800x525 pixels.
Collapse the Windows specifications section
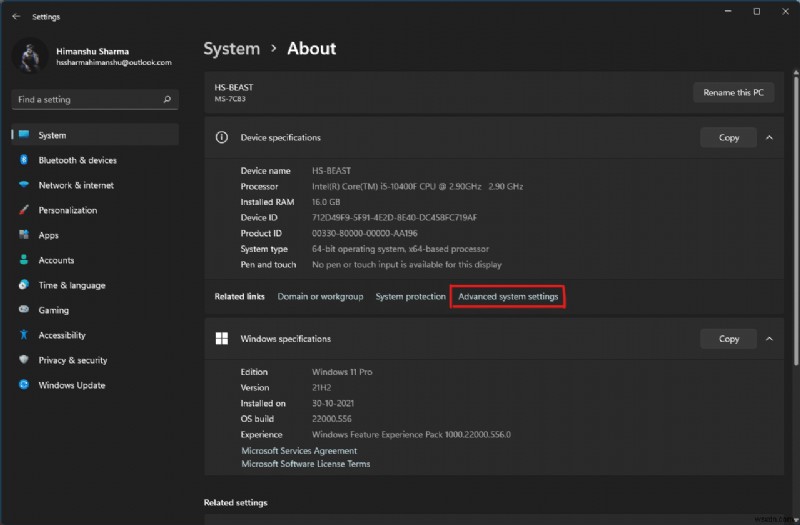click(769, 339)
